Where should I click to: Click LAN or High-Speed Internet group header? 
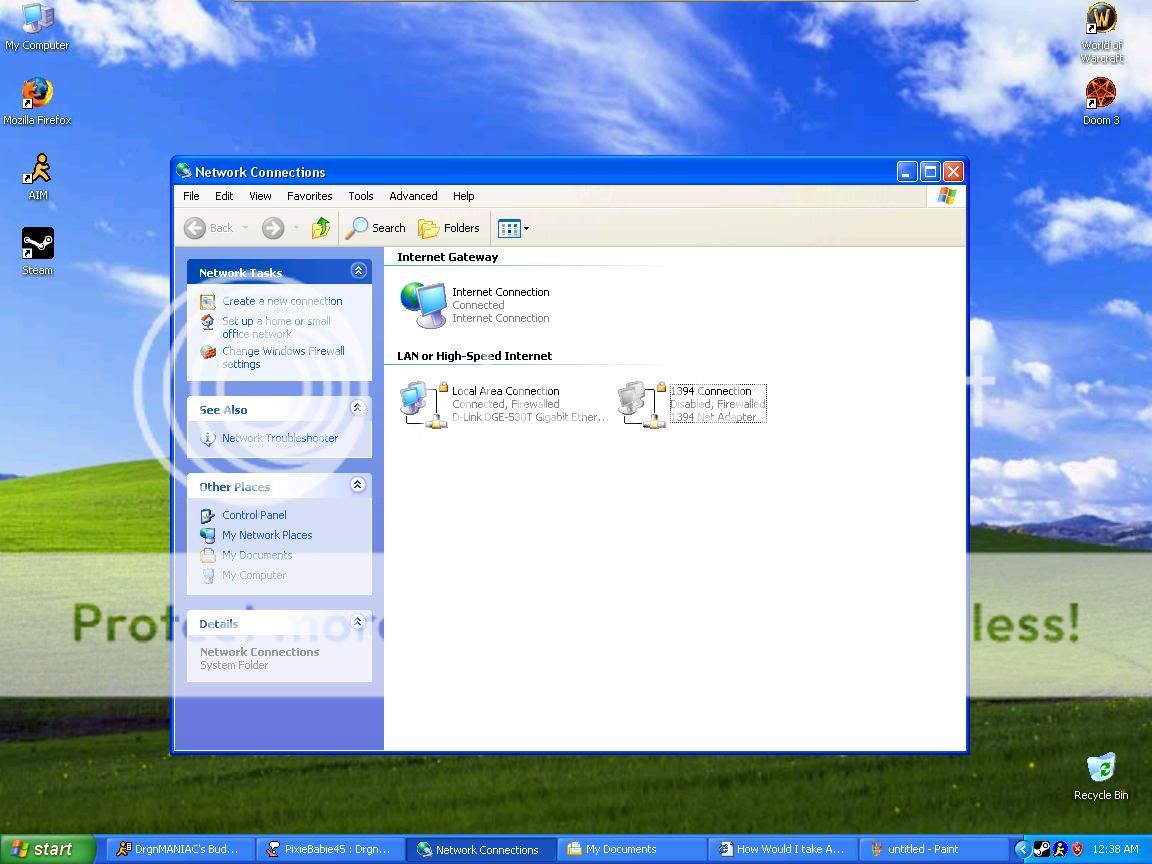pyautogui.click(x=475, y=356)
